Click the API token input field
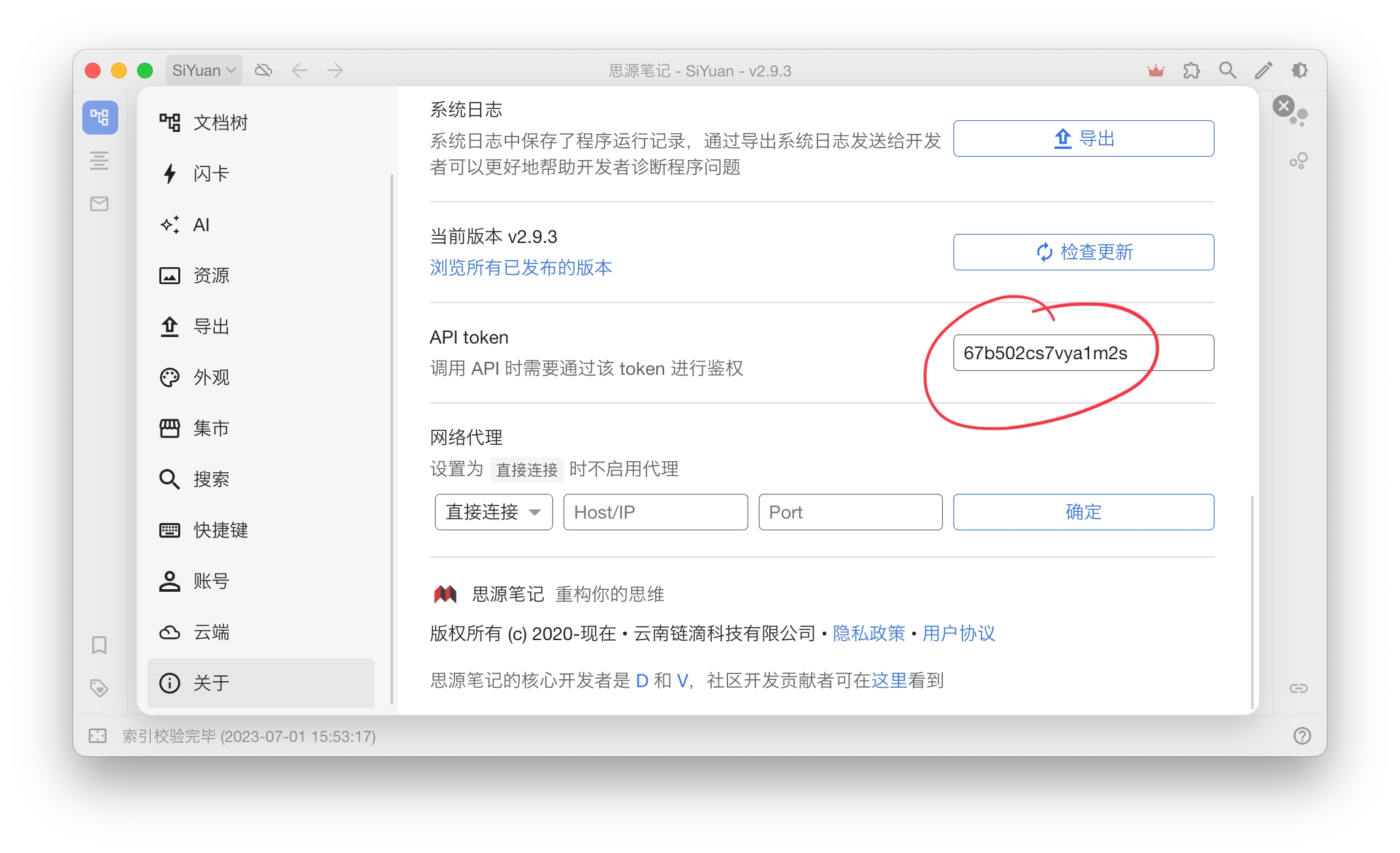This screenshot has width=1400, height=853. (1083, 353)
